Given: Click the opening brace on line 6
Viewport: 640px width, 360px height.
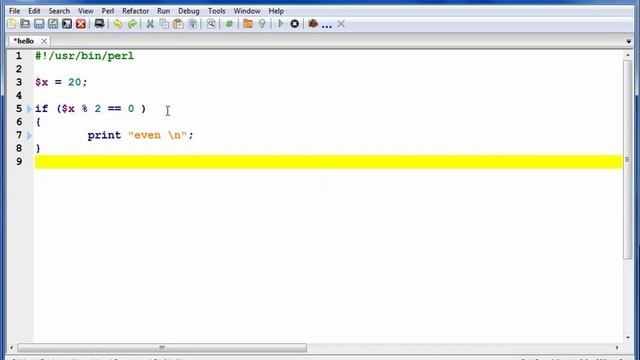Looking at the screenshot, I should point(38,122).
